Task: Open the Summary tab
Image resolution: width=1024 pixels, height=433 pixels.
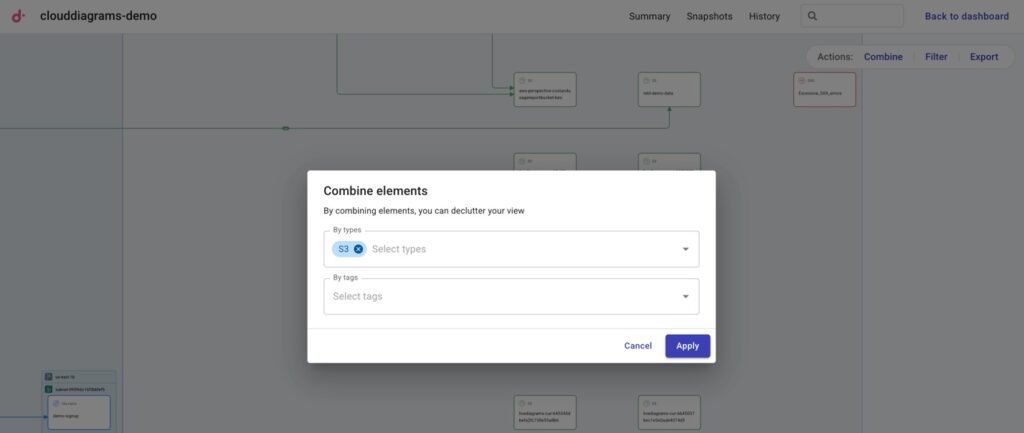Action: [x=649, y=16]
